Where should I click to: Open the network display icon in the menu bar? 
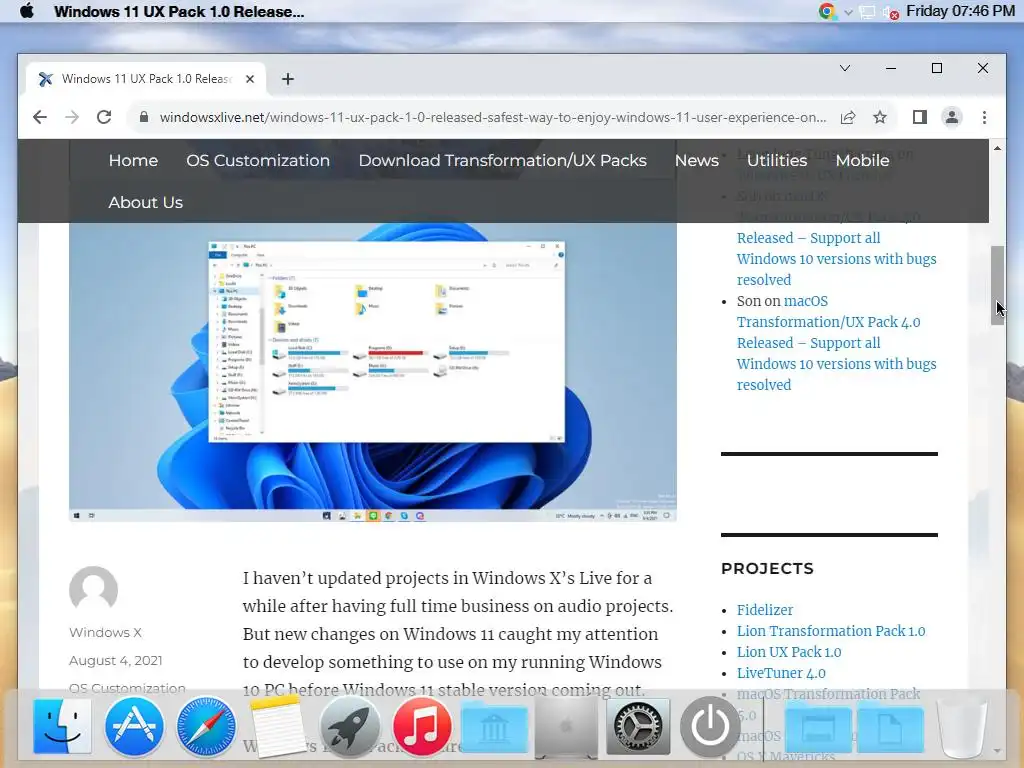(867, 12)
